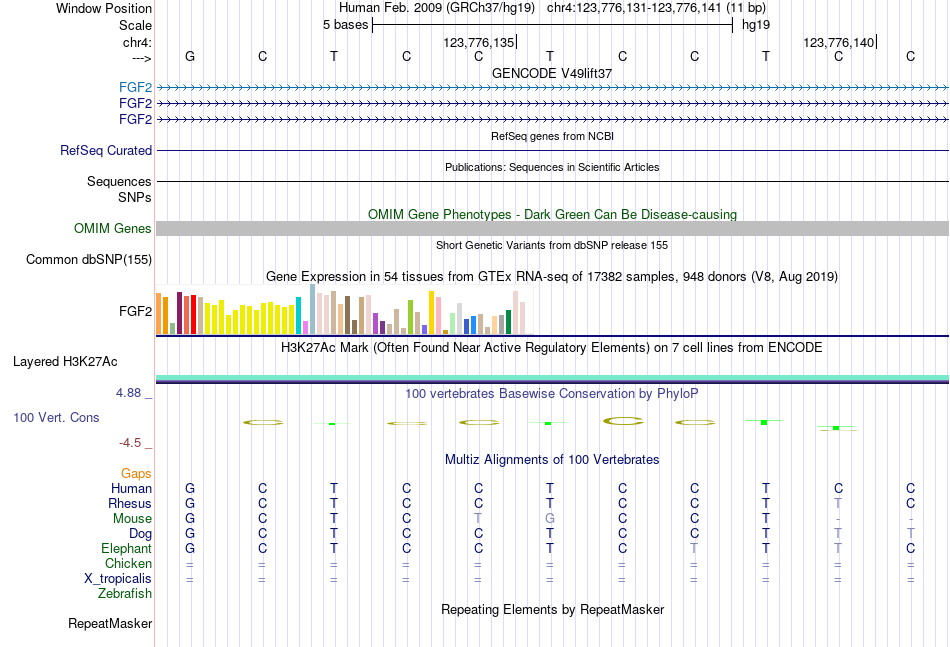
Task: Open the GTEx Gene Expression track title
Action: coord(552,277)
